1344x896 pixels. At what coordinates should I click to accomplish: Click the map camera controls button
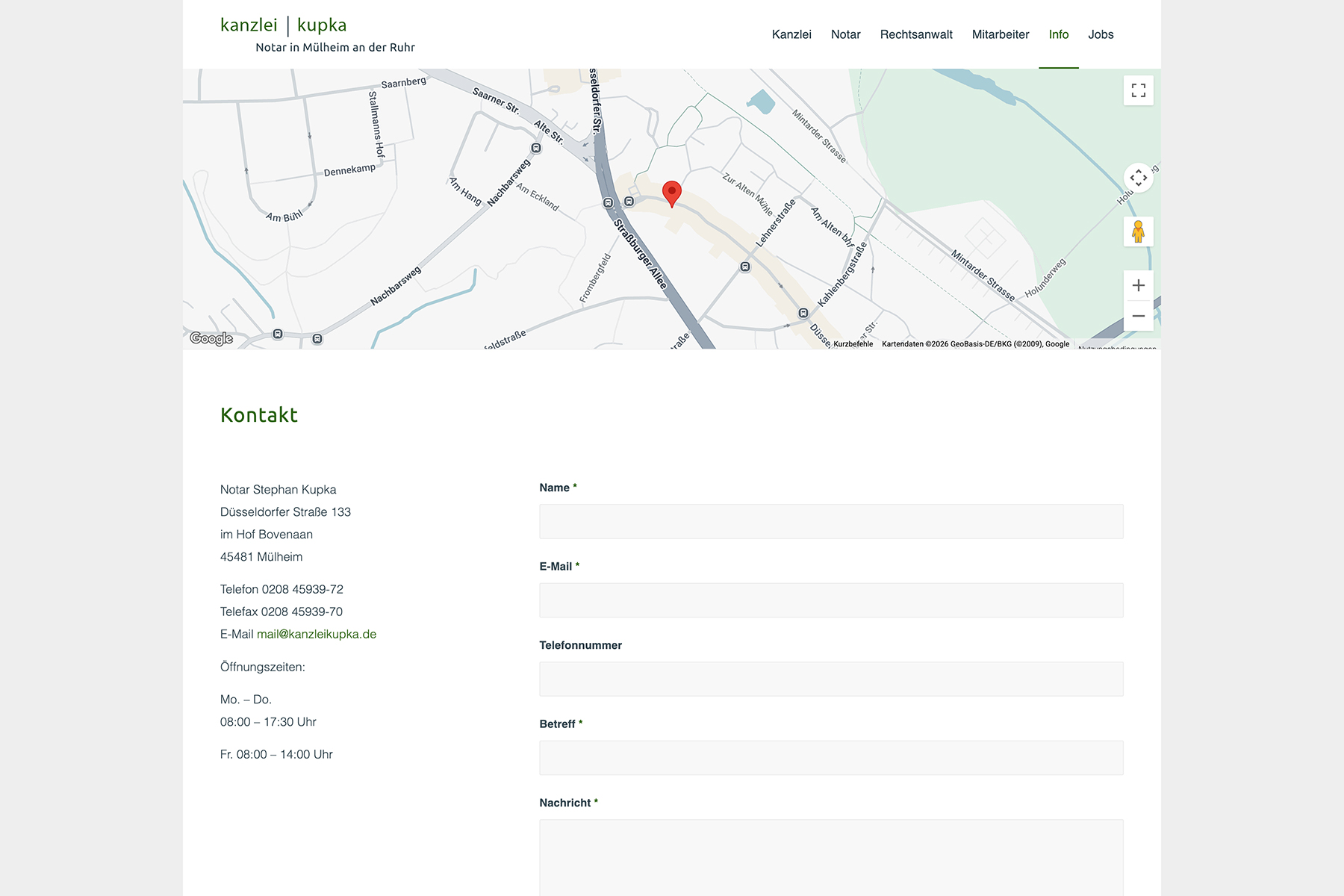tap(1138, 178)
